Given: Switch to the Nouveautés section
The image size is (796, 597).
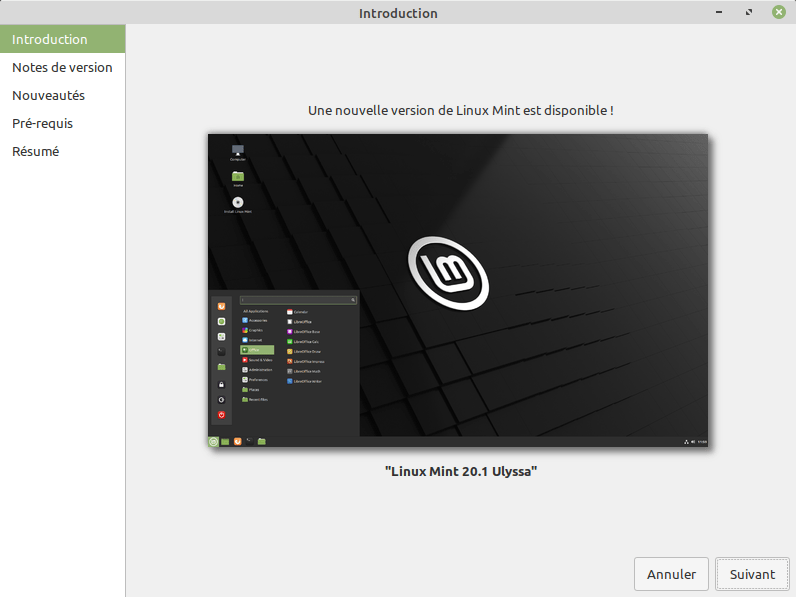Looking at the screenshot, I should tap(48, 96).
